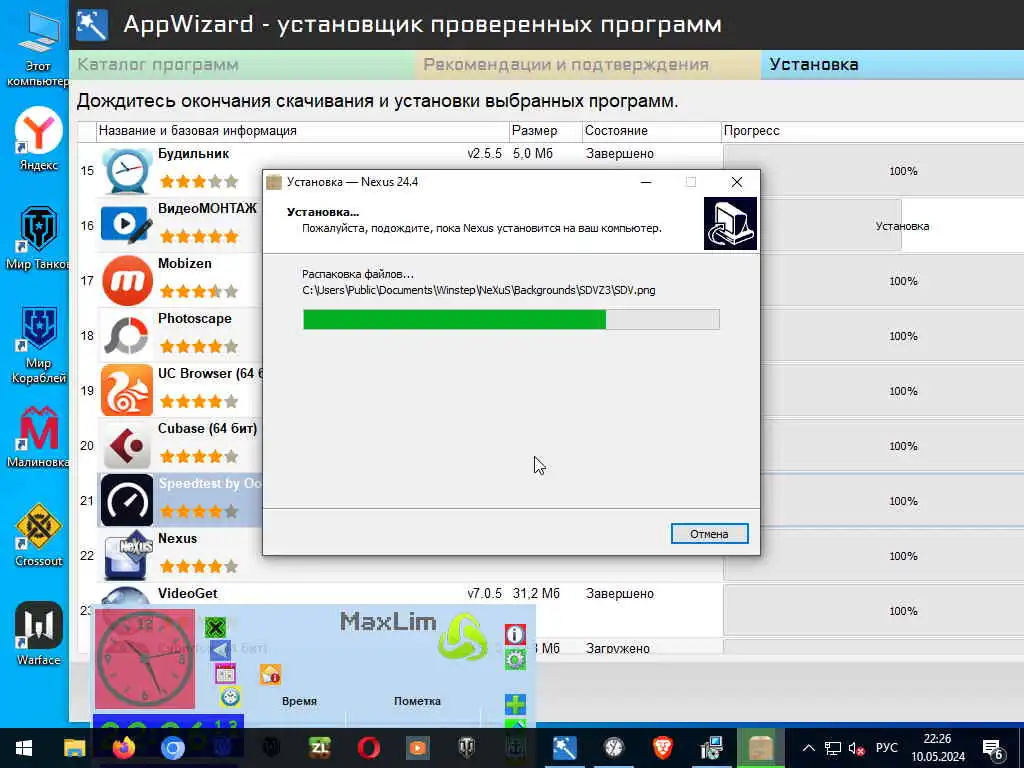Click the analog clock in MaxLim widget
Screen dimensions: 1024x768
tap(145, 658)
